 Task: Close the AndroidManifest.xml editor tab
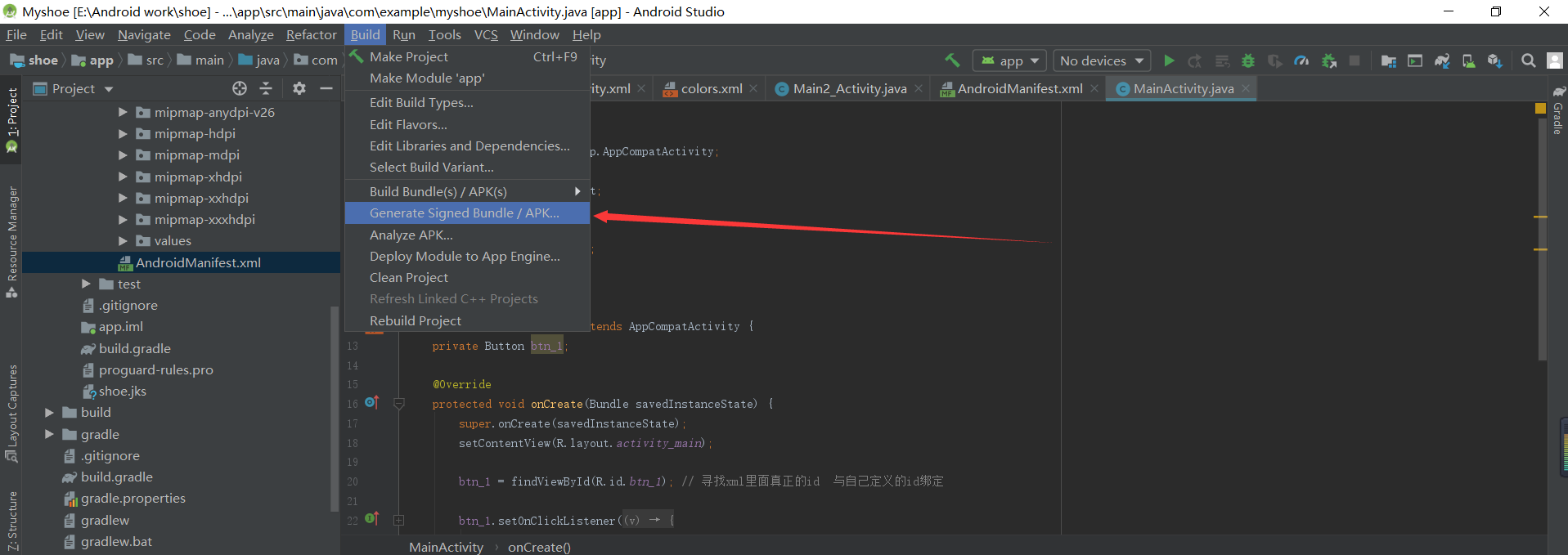point(1094,88)
